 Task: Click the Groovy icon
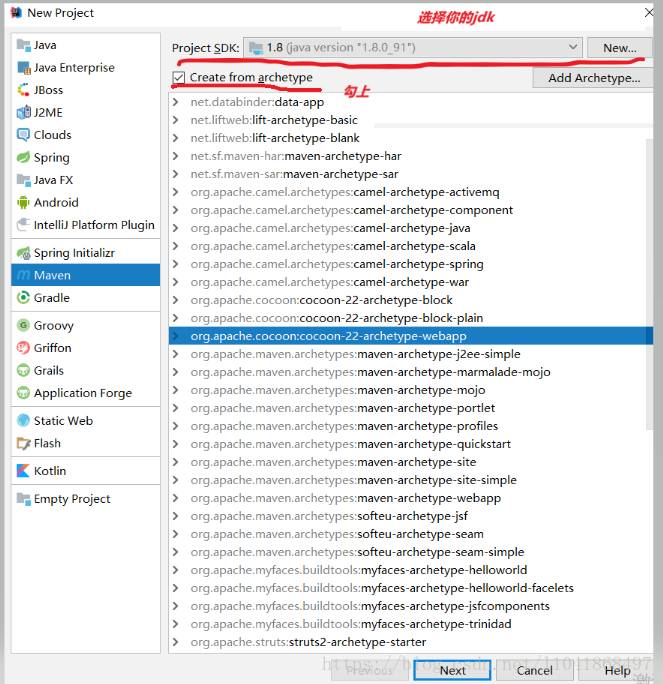(23, 325)
